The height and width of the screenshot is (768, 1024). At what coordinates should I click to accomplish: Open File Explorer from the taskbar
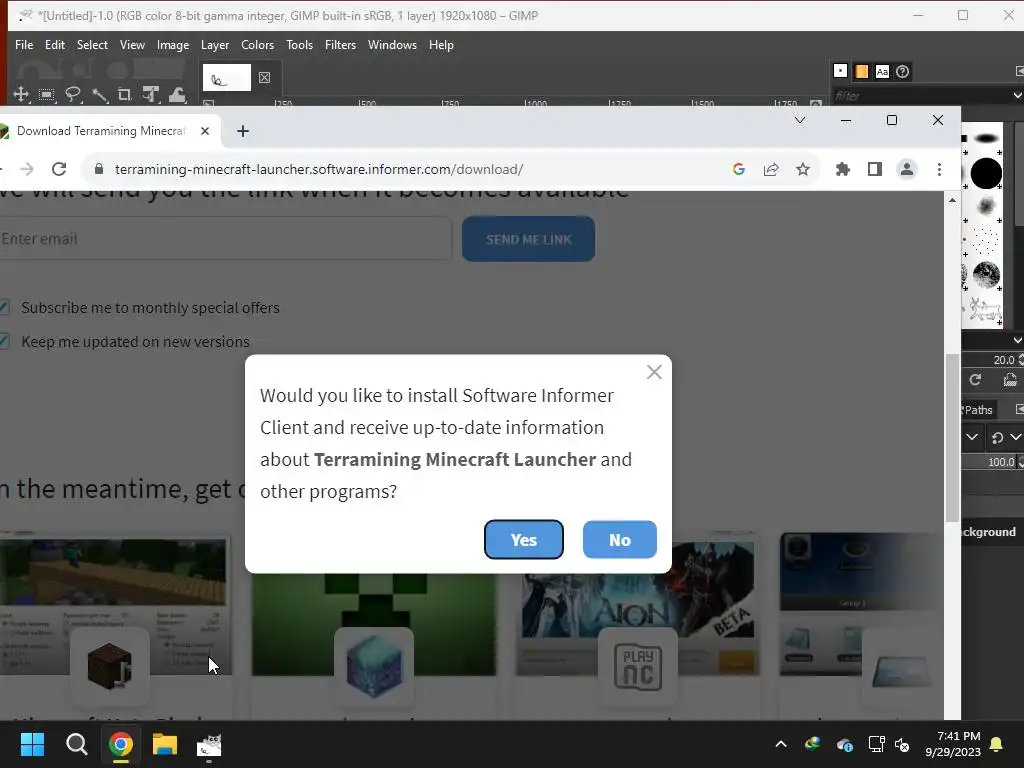click(x=165, y=744)
